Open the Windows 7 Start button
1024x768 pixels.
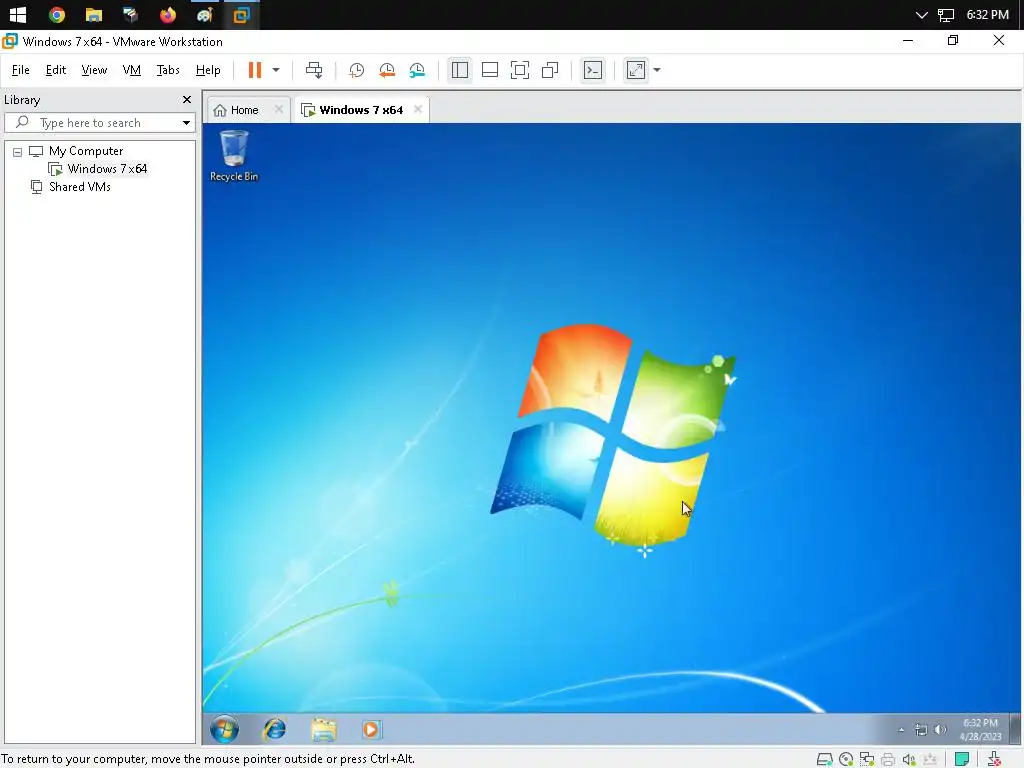pos(224,729)
